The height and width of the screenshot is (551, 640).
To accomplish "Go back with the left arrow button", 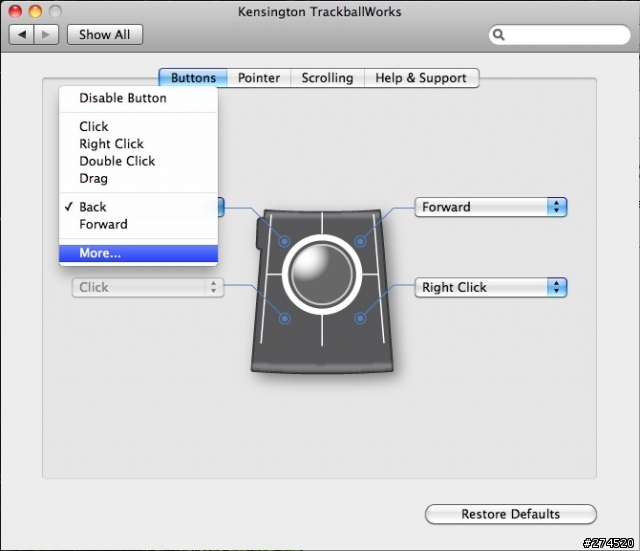I will click(22, 35).
